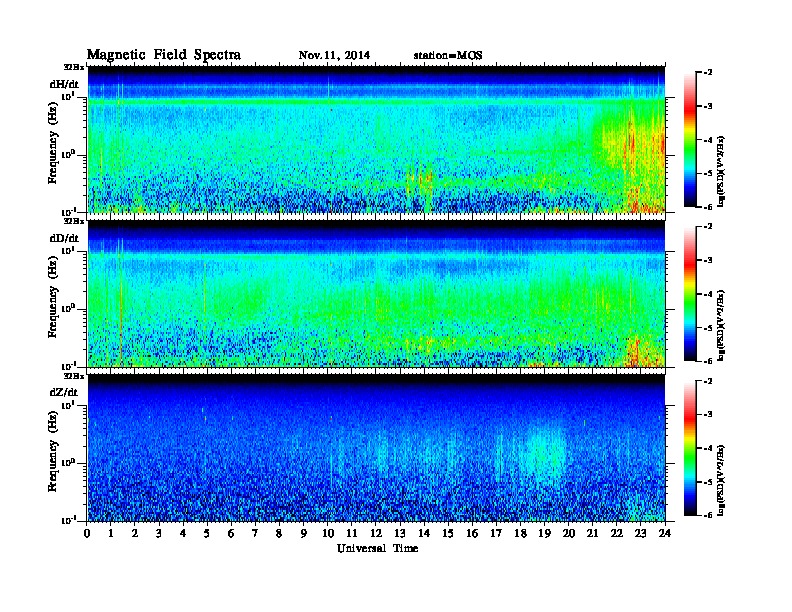Click "-3" tick on dZ/dt color scale
This screenshot has height=612, width=792.
pos(708,414)
